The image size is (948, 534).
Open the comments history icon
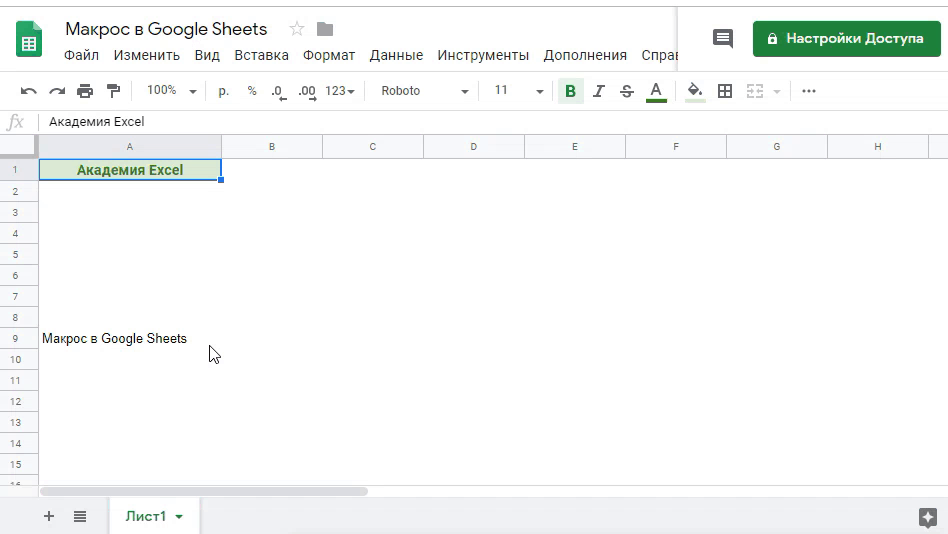click(x=722, y=38)
